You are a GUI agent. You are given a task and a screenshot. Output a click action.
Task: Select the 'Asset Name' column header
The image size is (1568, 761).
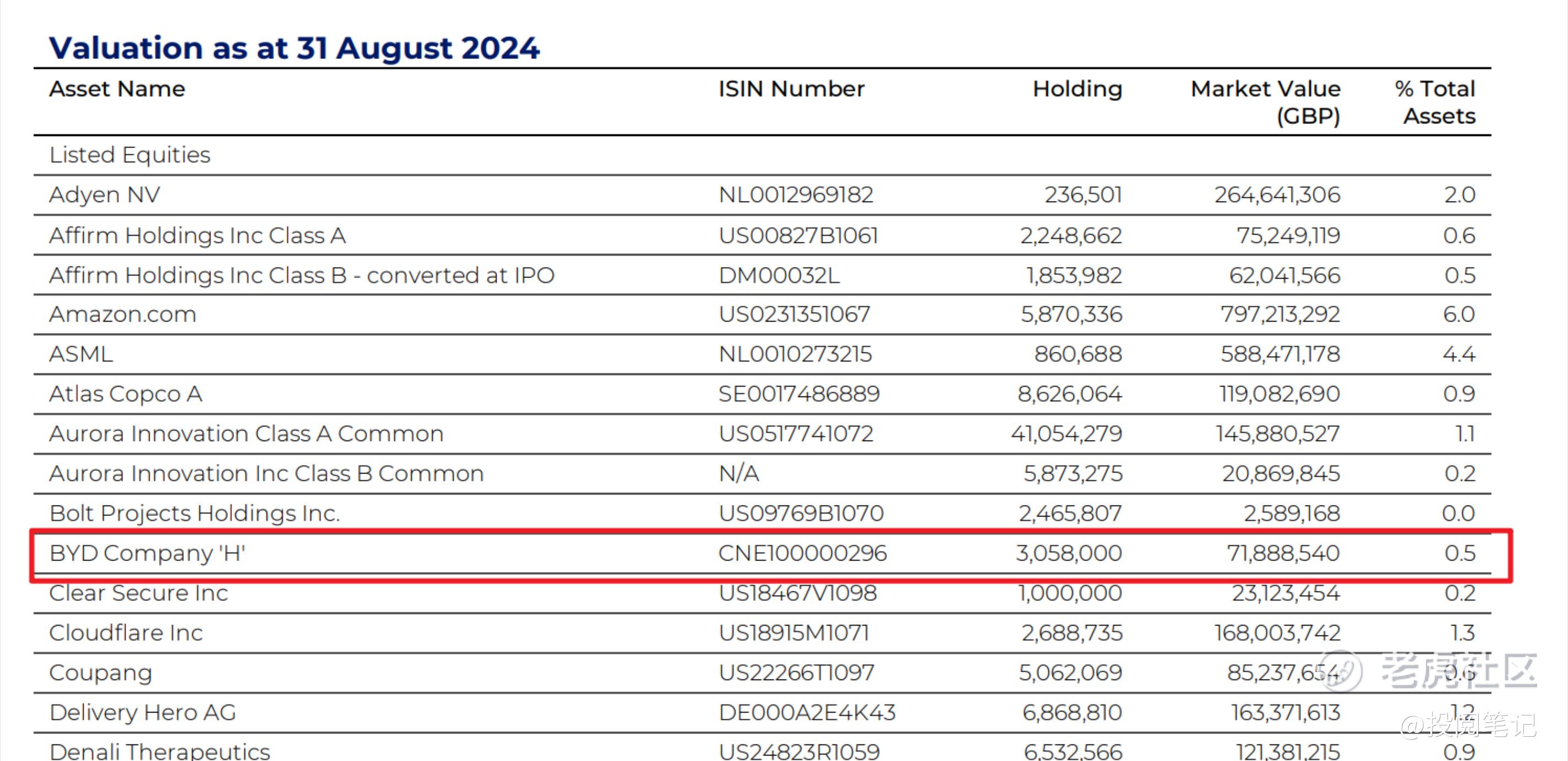117,89
